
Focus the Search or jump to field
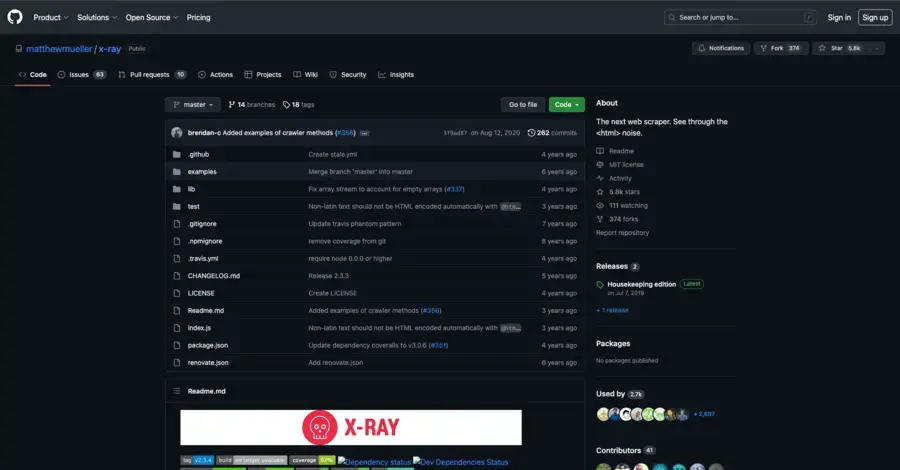click(x=740, y=17)
